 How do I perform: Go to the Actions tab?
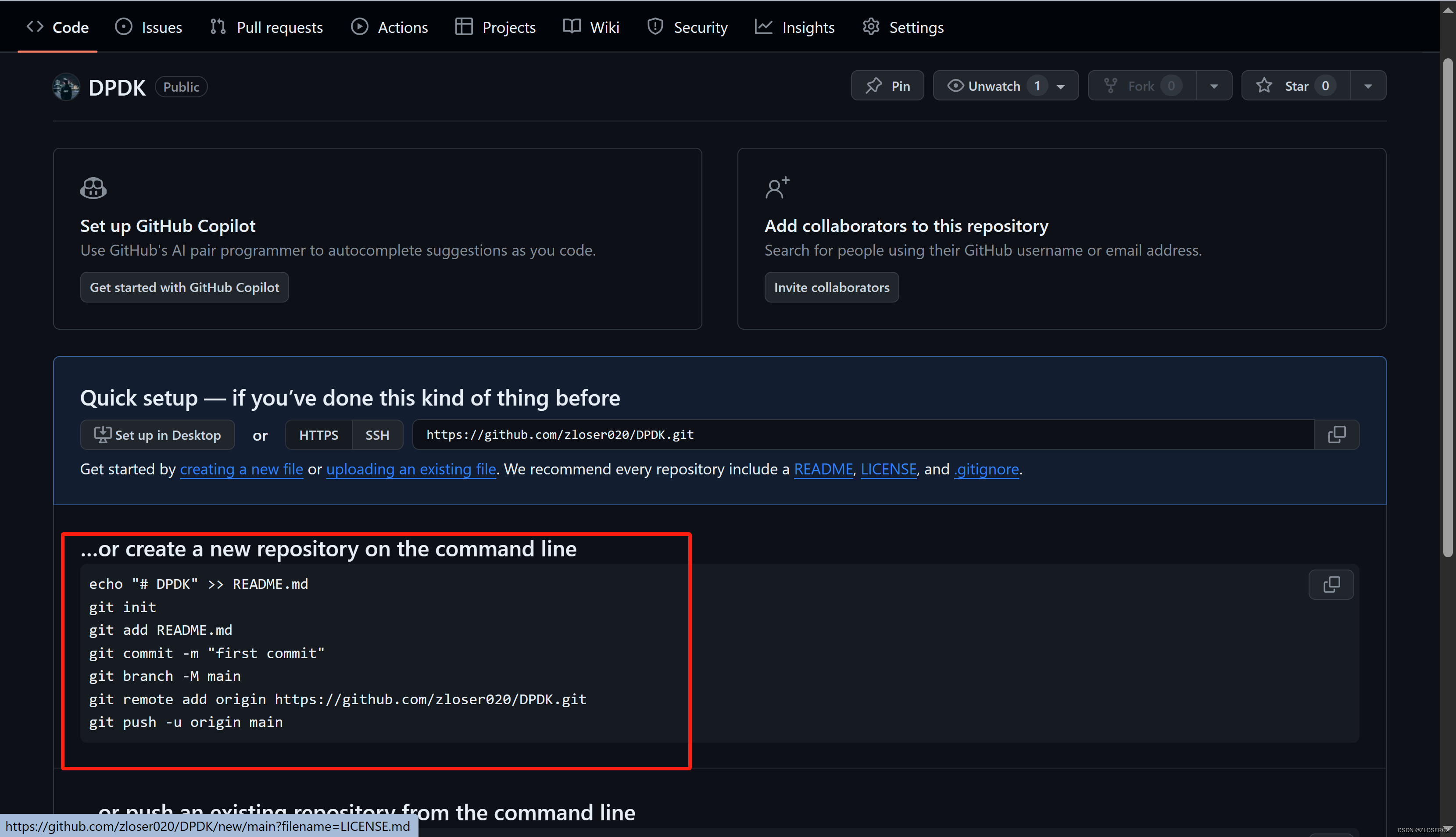point(389,27)
